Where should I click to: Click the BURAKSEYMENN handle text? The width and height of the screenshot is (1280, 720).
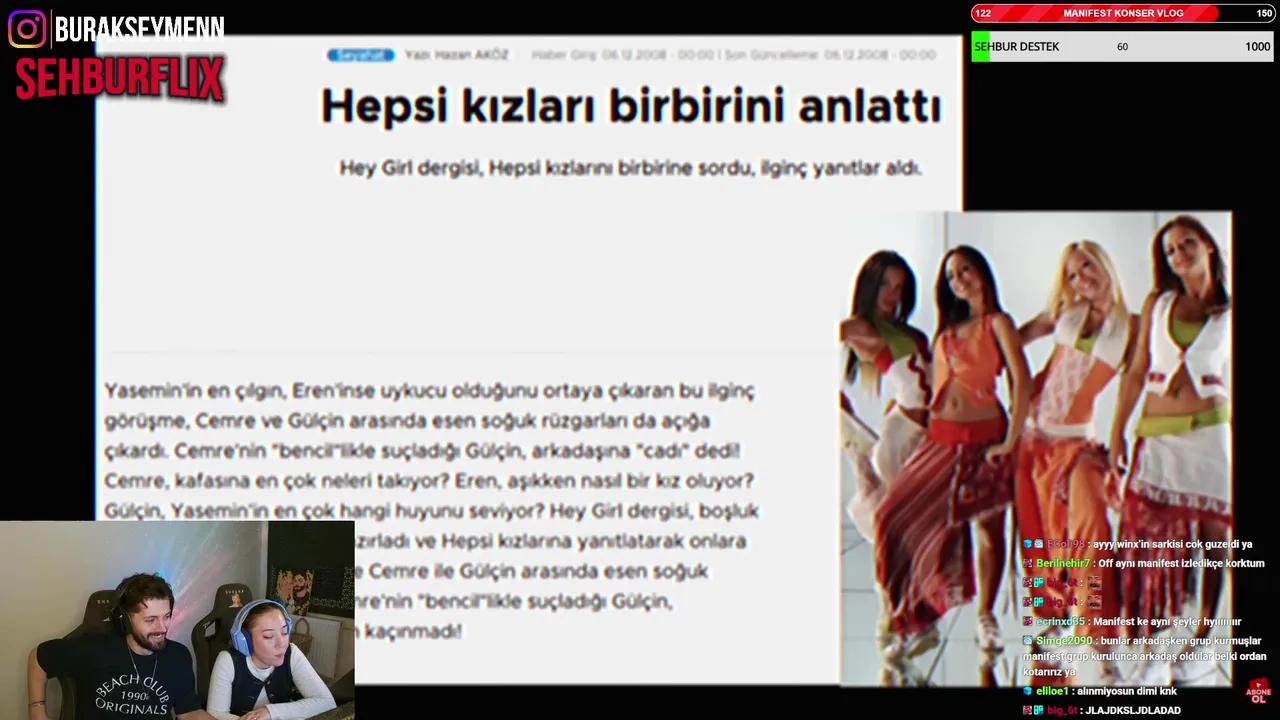(140, 29)
